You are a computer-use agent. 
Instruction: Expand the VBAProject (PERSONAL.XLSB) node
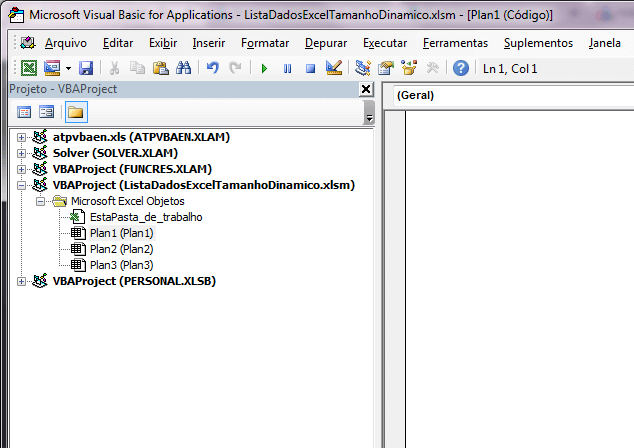click(x=21, y=281)
